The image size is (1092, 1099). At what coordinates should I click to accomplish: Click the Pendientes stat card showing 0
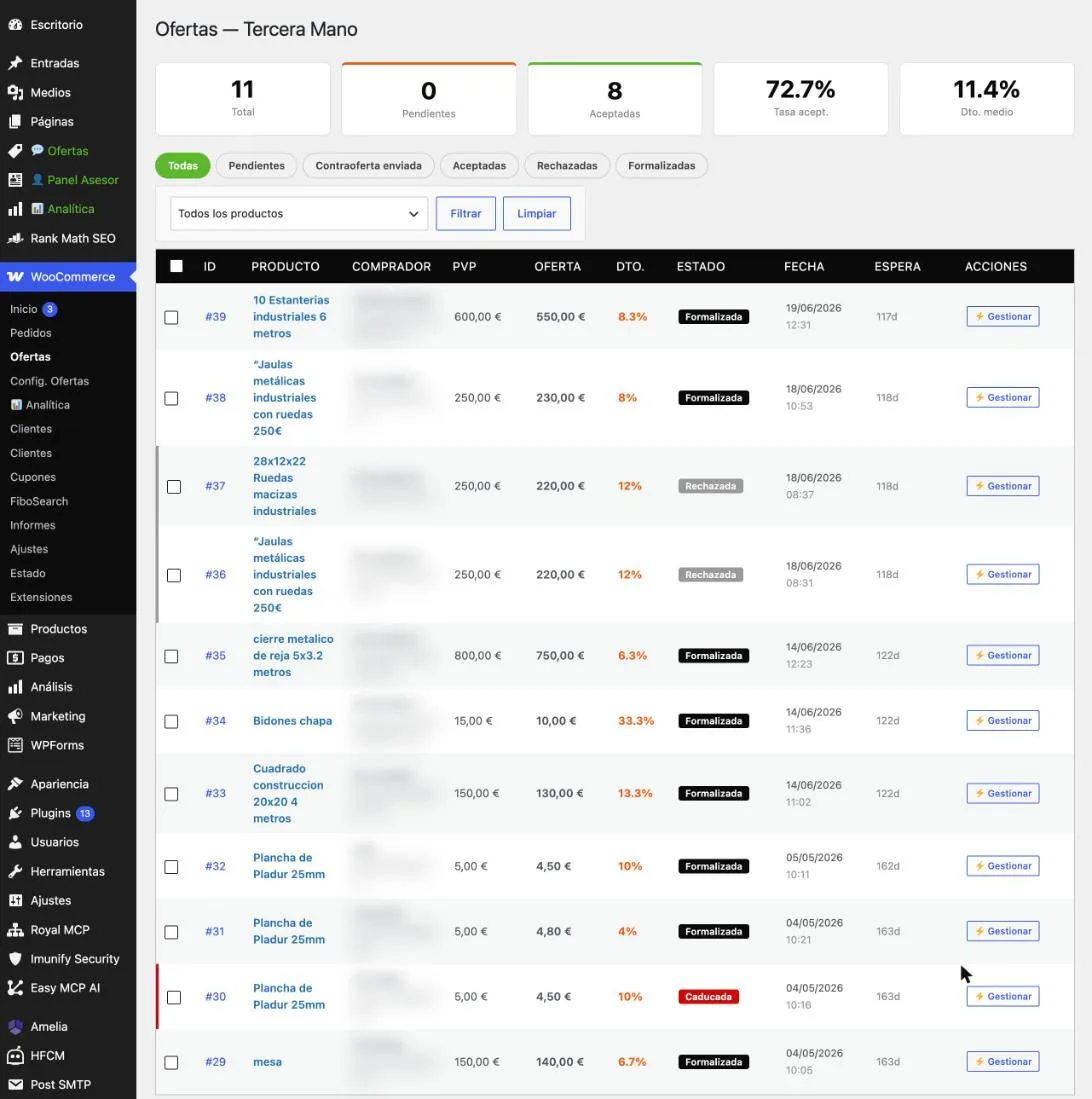(429, 99)
